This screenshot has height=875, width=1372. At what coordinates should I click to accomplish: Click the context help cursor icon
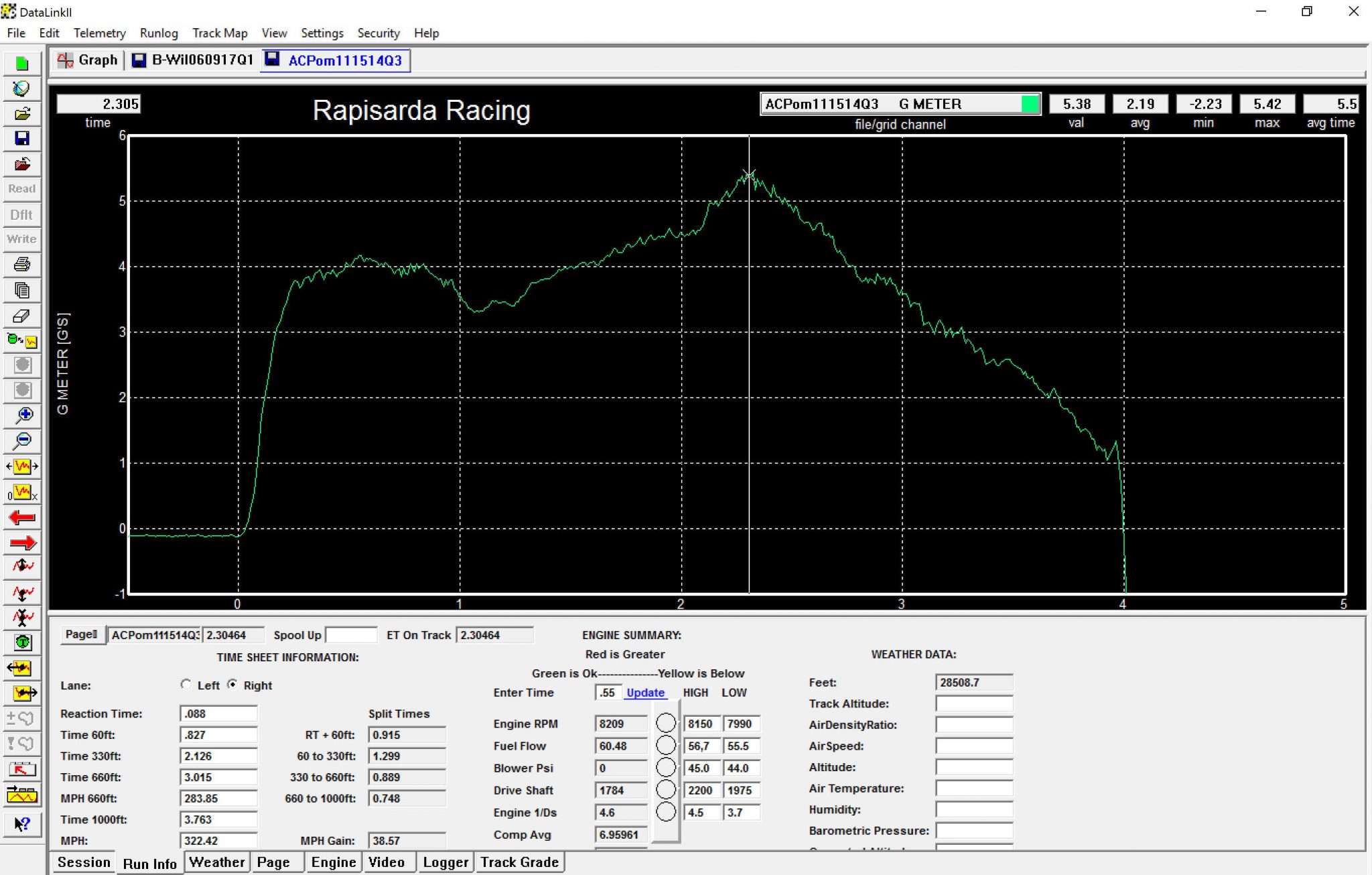(x=22, y=823)
